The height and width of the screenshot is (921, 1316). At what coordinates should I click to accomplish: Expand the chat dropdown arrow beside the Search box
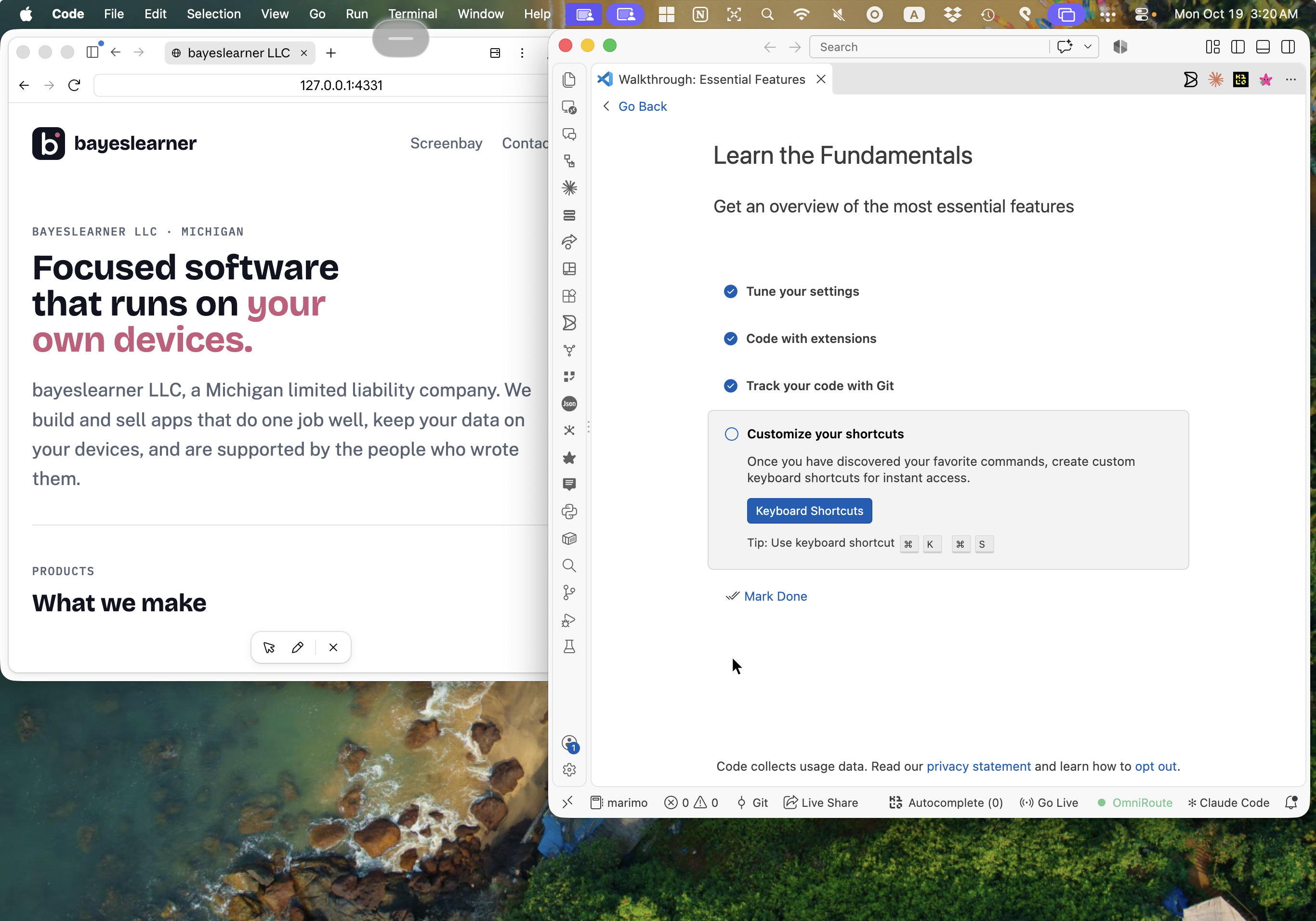click(x=1087, y=47)
